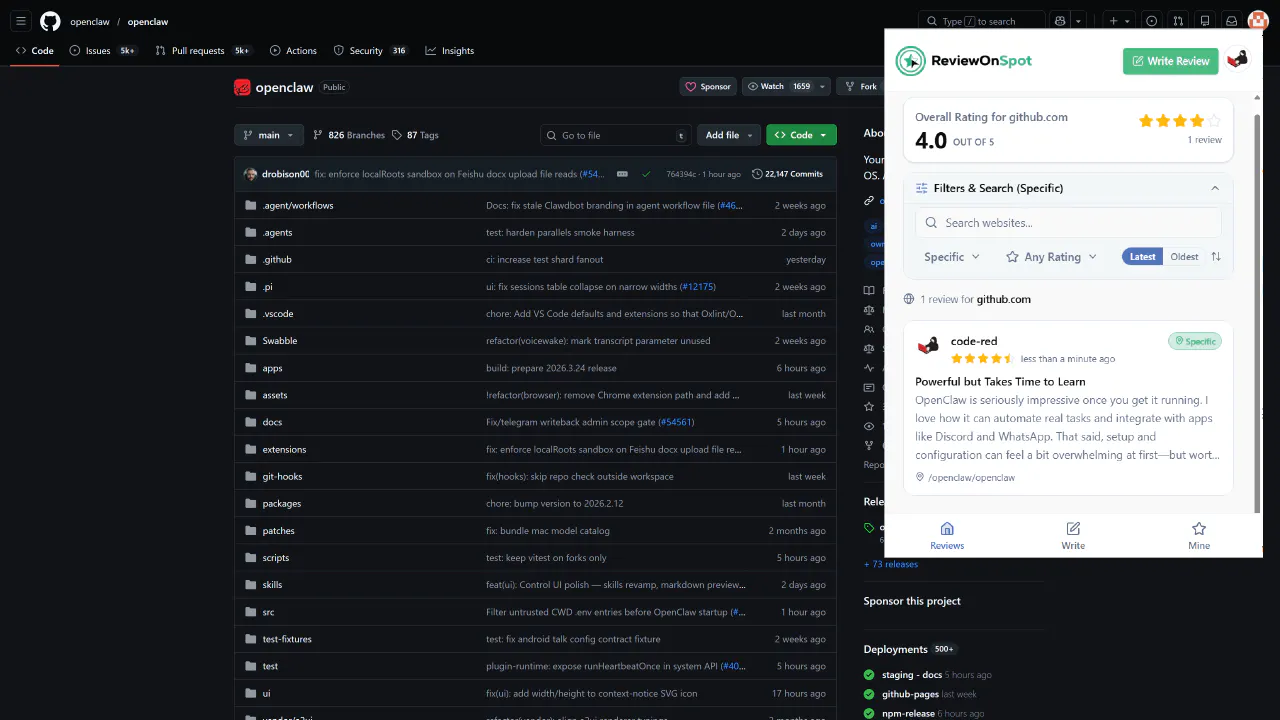The image size is (1280, 720).
Task: Go to GitHub home via Octocat logo
Action: tap(50, 21)
